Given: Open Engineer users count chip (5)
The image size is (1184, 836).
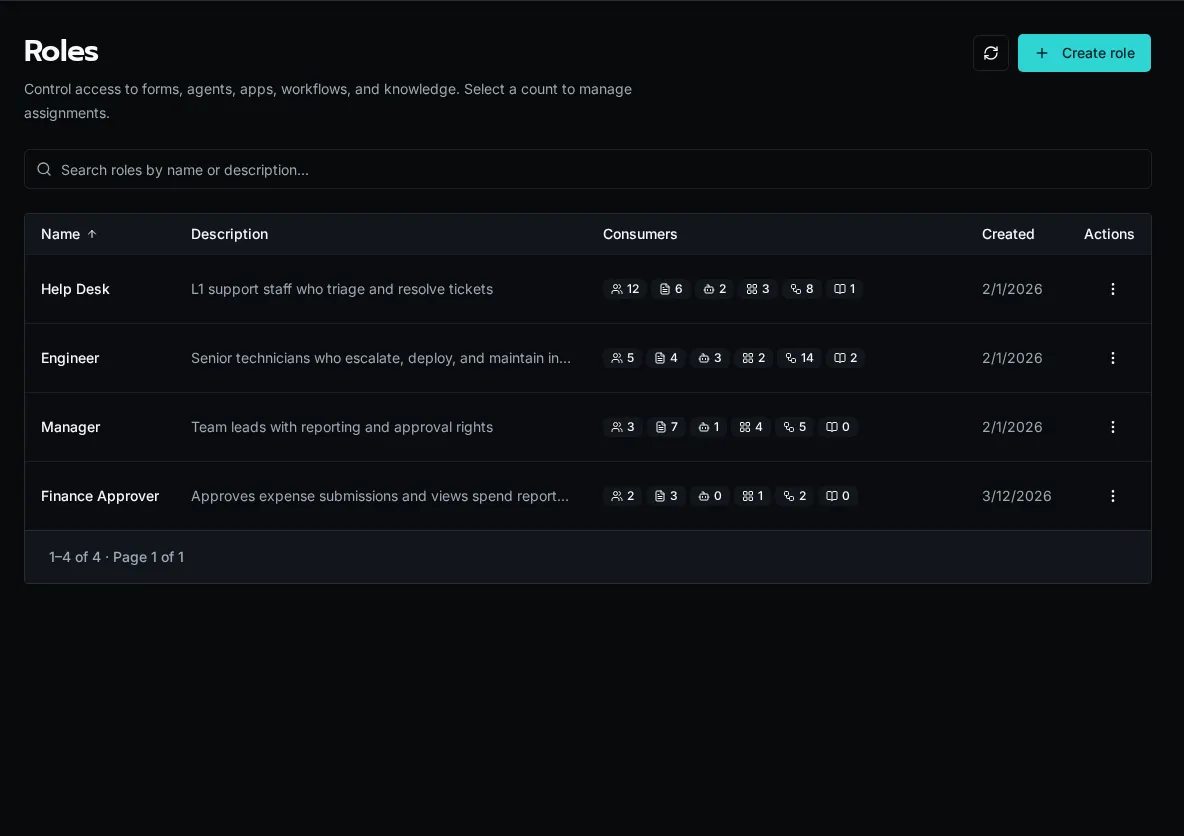Looking at the screenshot, I should pos(622,358).
